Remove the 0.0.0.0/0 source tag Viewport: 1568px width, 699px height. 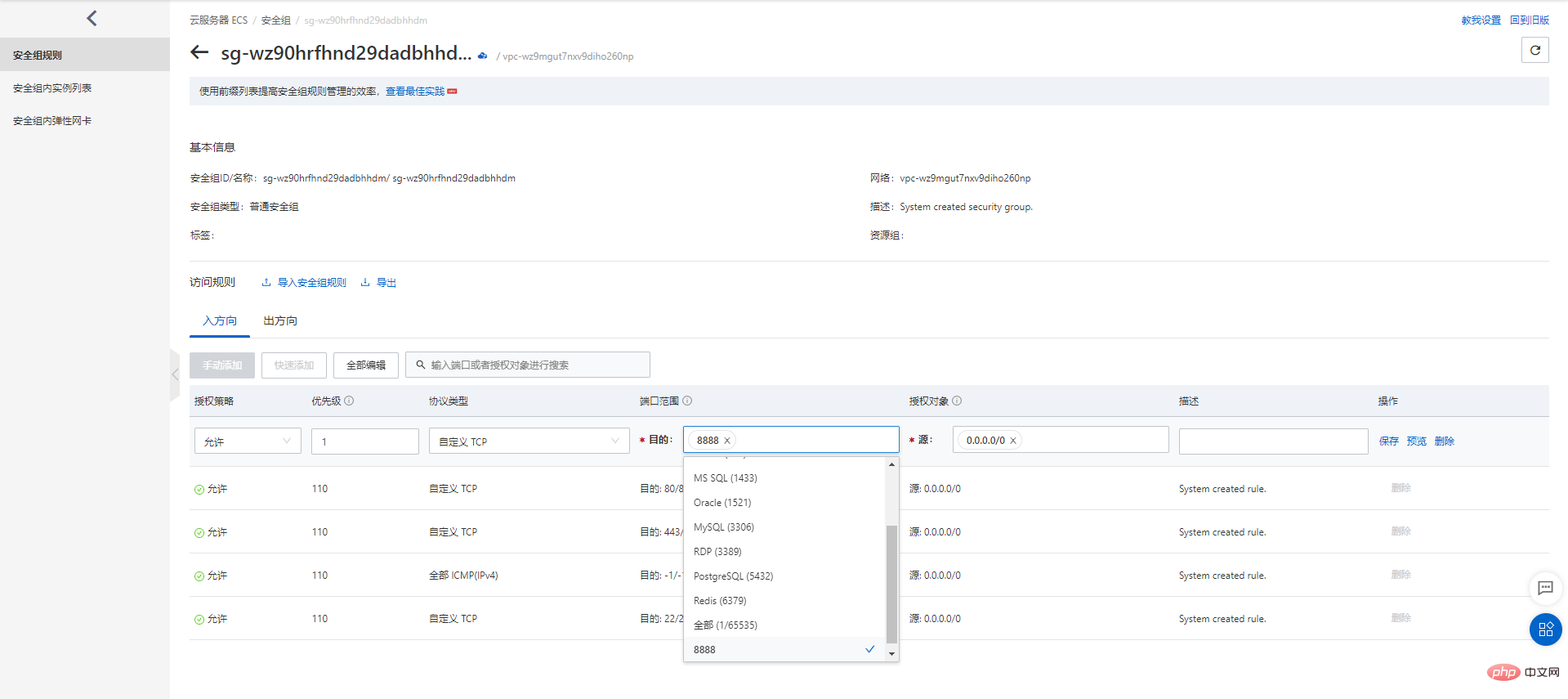point(1013,441)
